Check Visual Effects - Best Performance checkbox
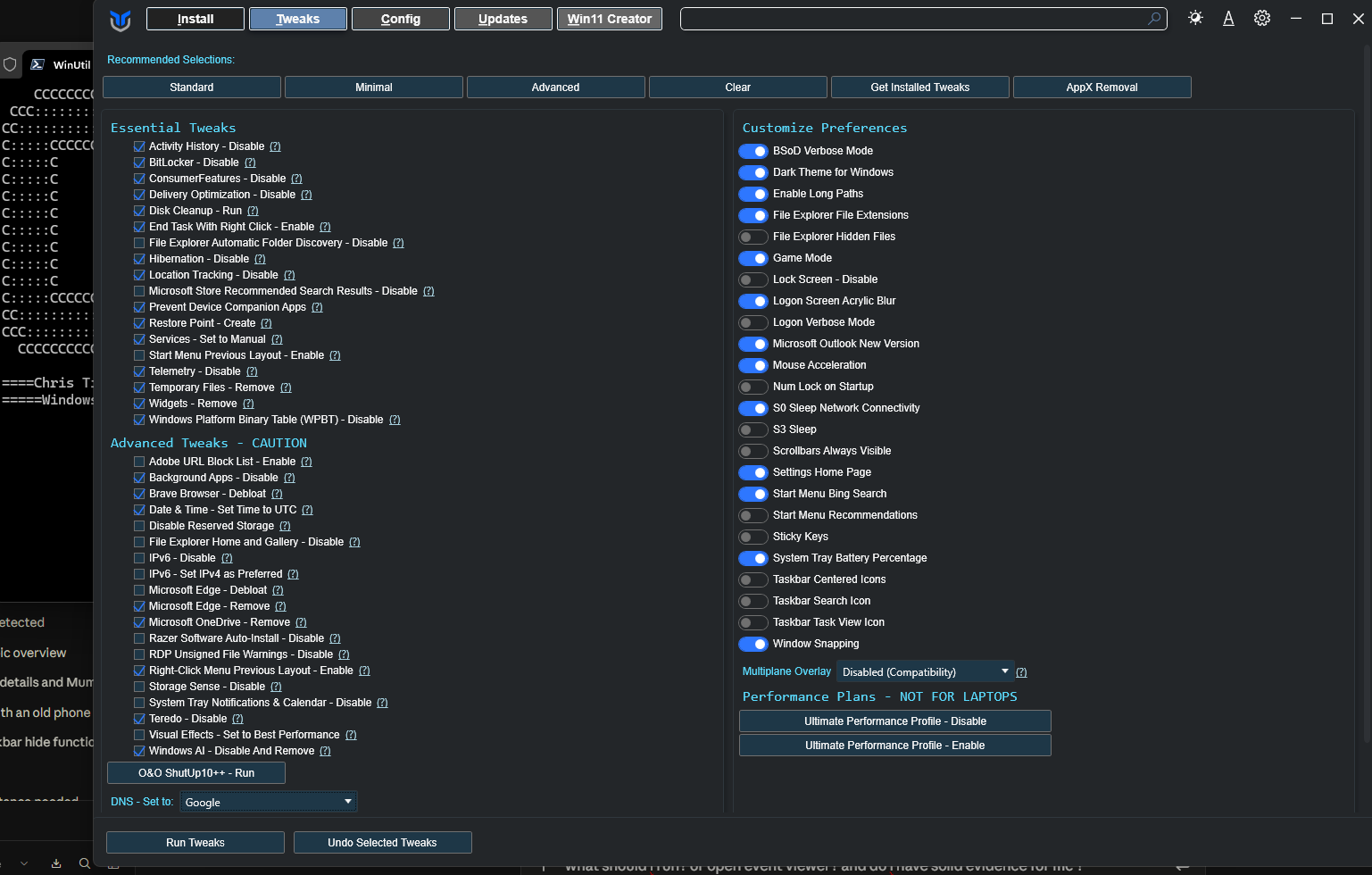This screenshot has width=1372, height=875. click(139, 735)
